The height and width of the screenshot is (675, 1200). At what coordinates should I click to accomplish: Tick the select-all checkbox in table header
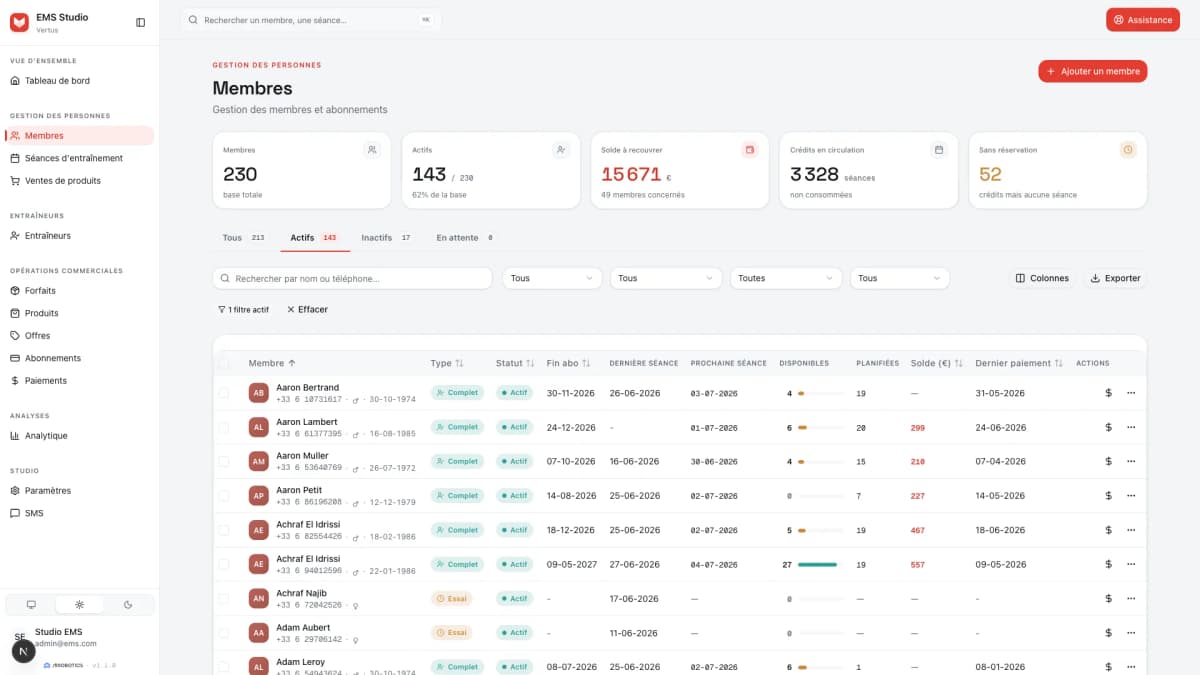click(224, 363)
